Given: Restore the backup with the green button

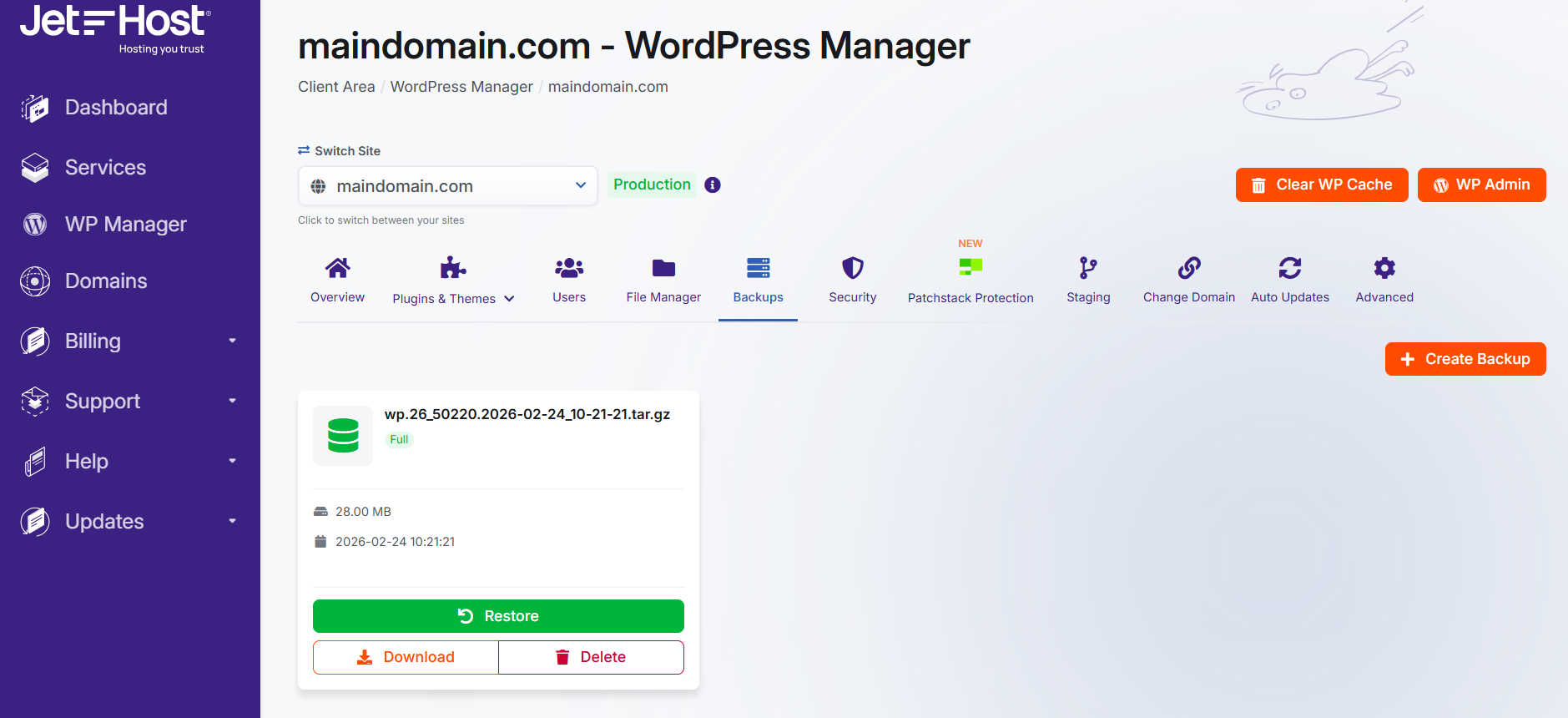Looking at the screenshot, I should [x=498, y=616].
